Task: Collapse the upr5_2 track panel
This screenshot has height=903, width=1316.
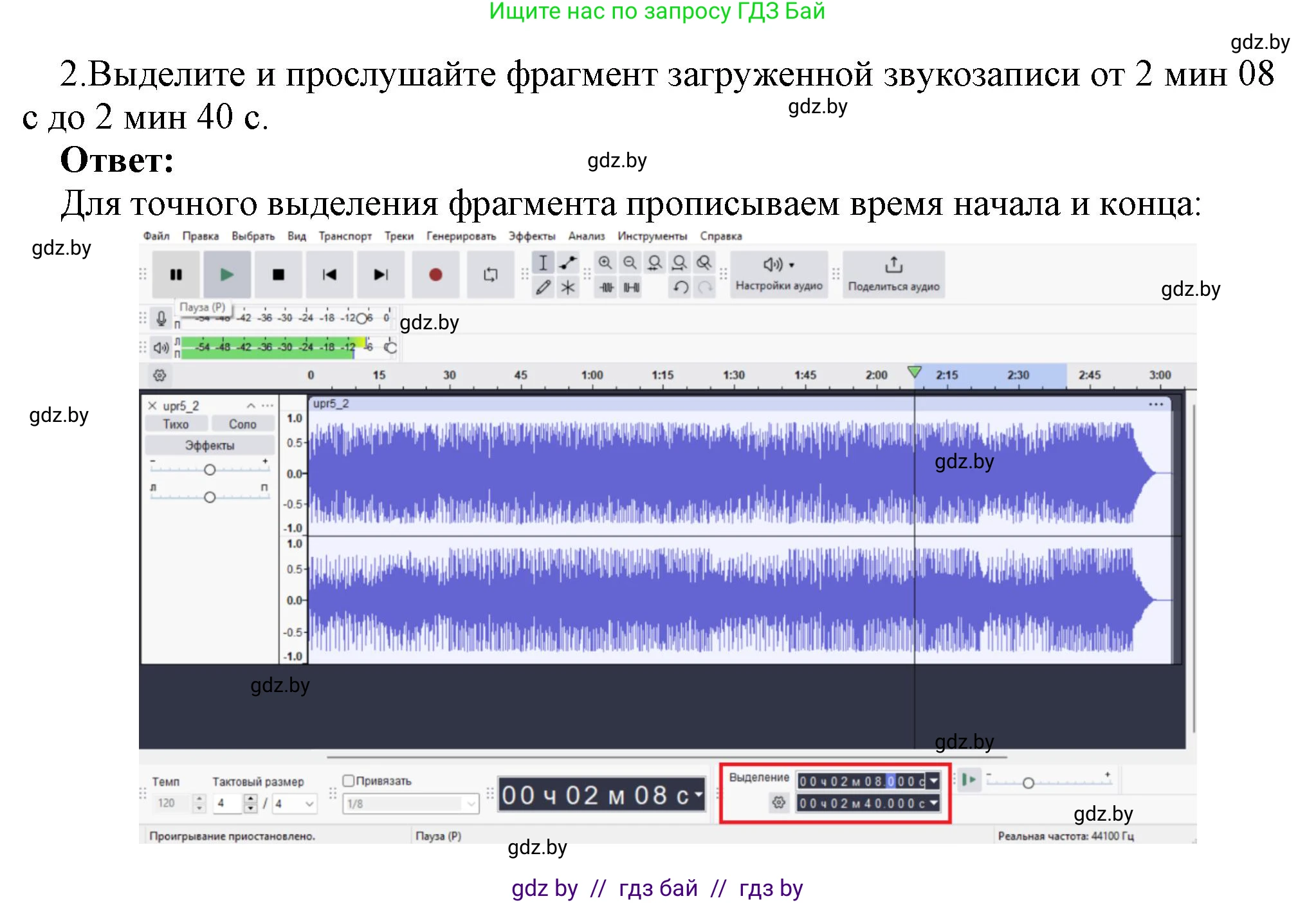Action: click(250, 405)
